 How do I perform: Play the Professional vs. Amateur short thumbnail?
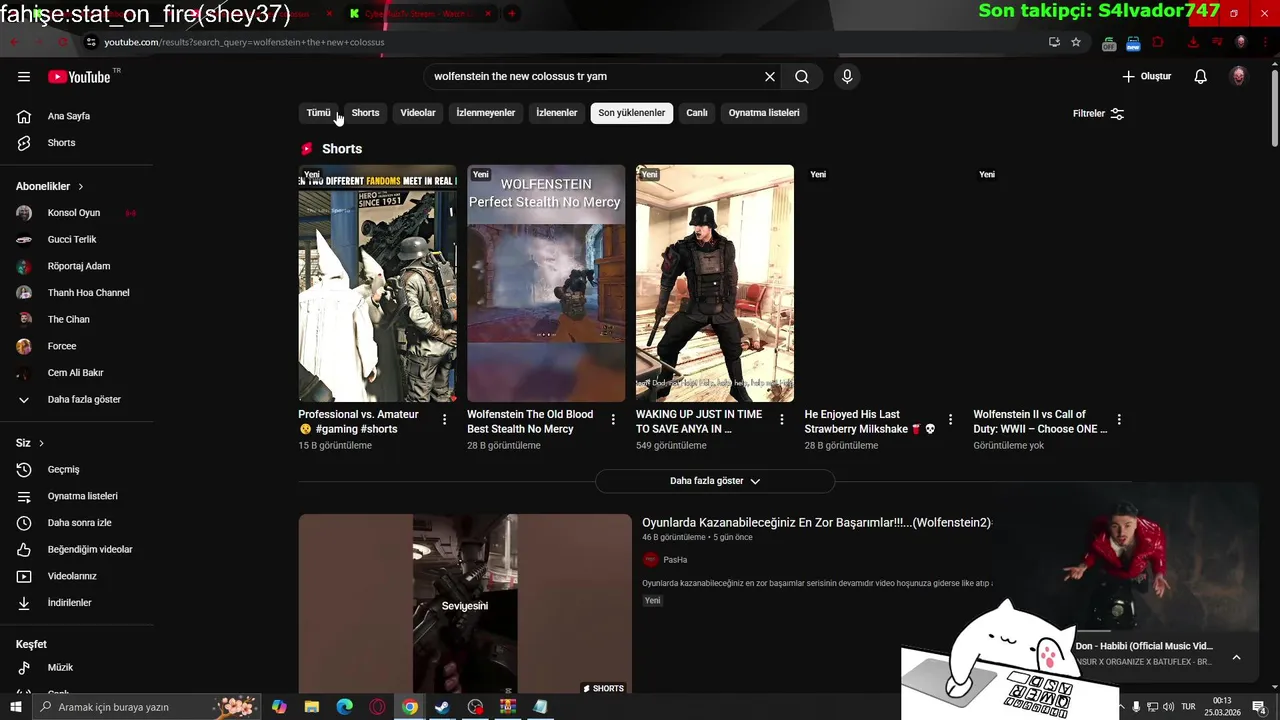[x=377, y=283]
